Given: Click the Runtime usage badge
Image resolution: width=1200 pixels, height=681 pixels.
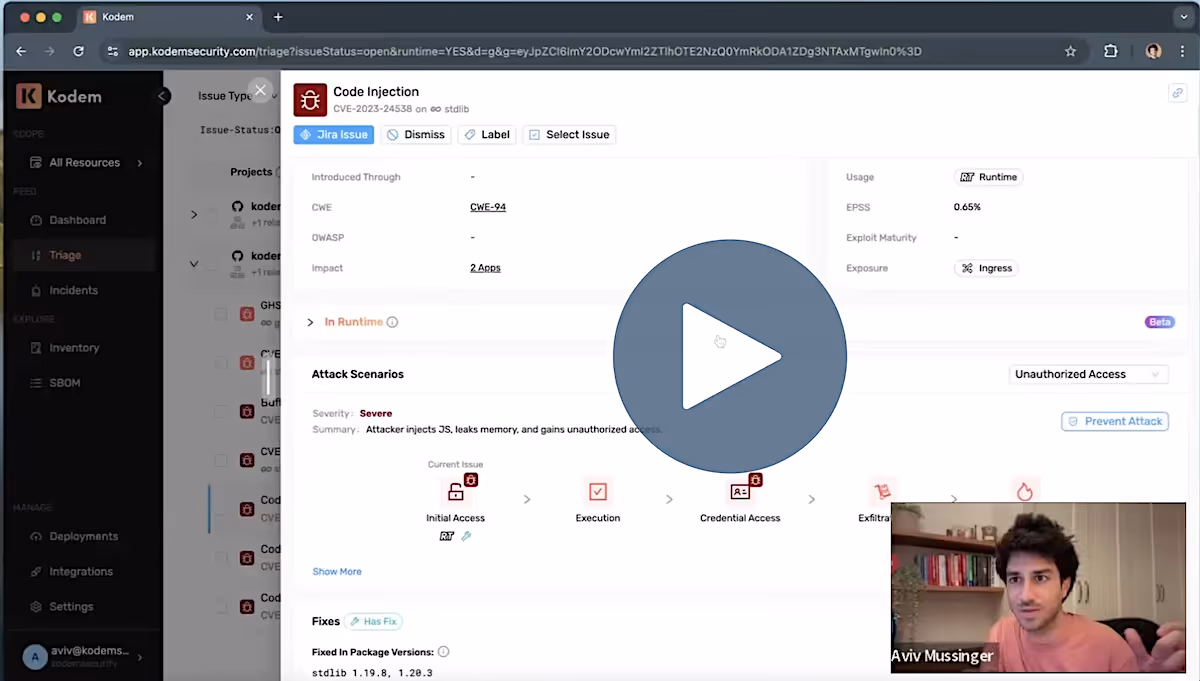Looking at the screenshot, I should click(989, 177).
